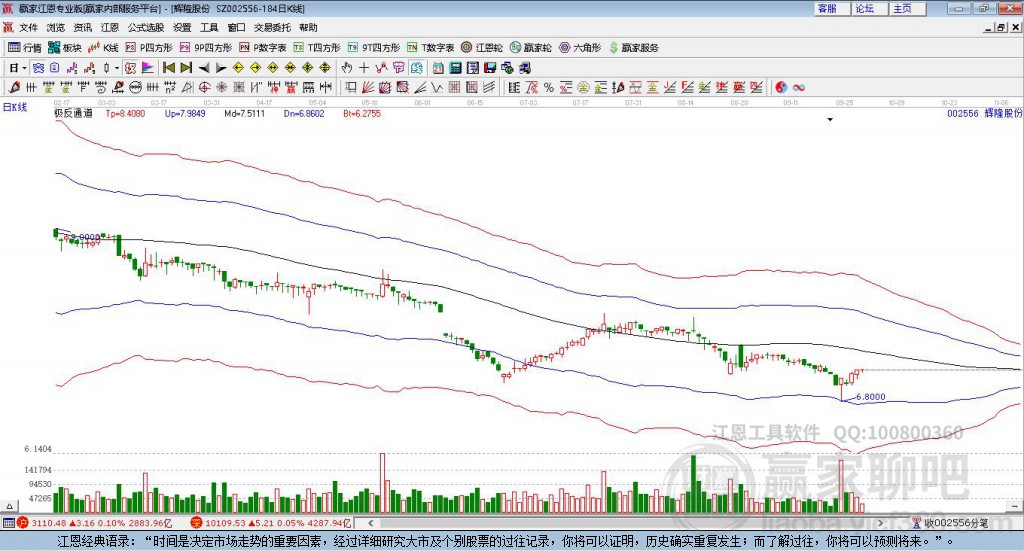The width and height of the screenshot is (1024, 551).
Task: Open the 9T四方形 tool
Action: [x=374, y=48]
